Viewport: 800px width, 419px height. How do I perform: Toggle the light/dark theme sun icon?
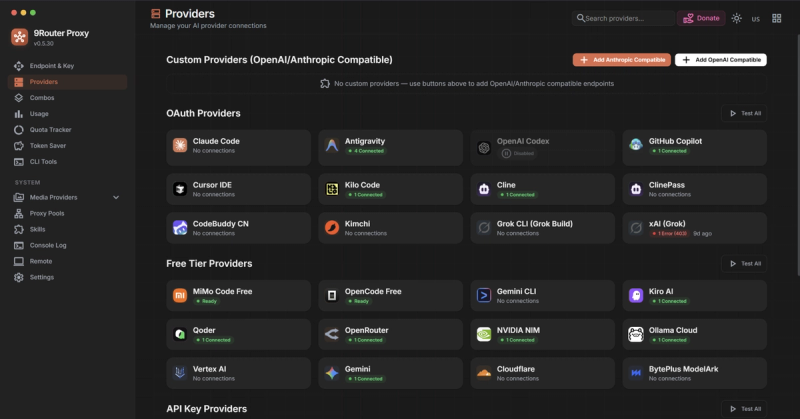[x=736, y=18]
